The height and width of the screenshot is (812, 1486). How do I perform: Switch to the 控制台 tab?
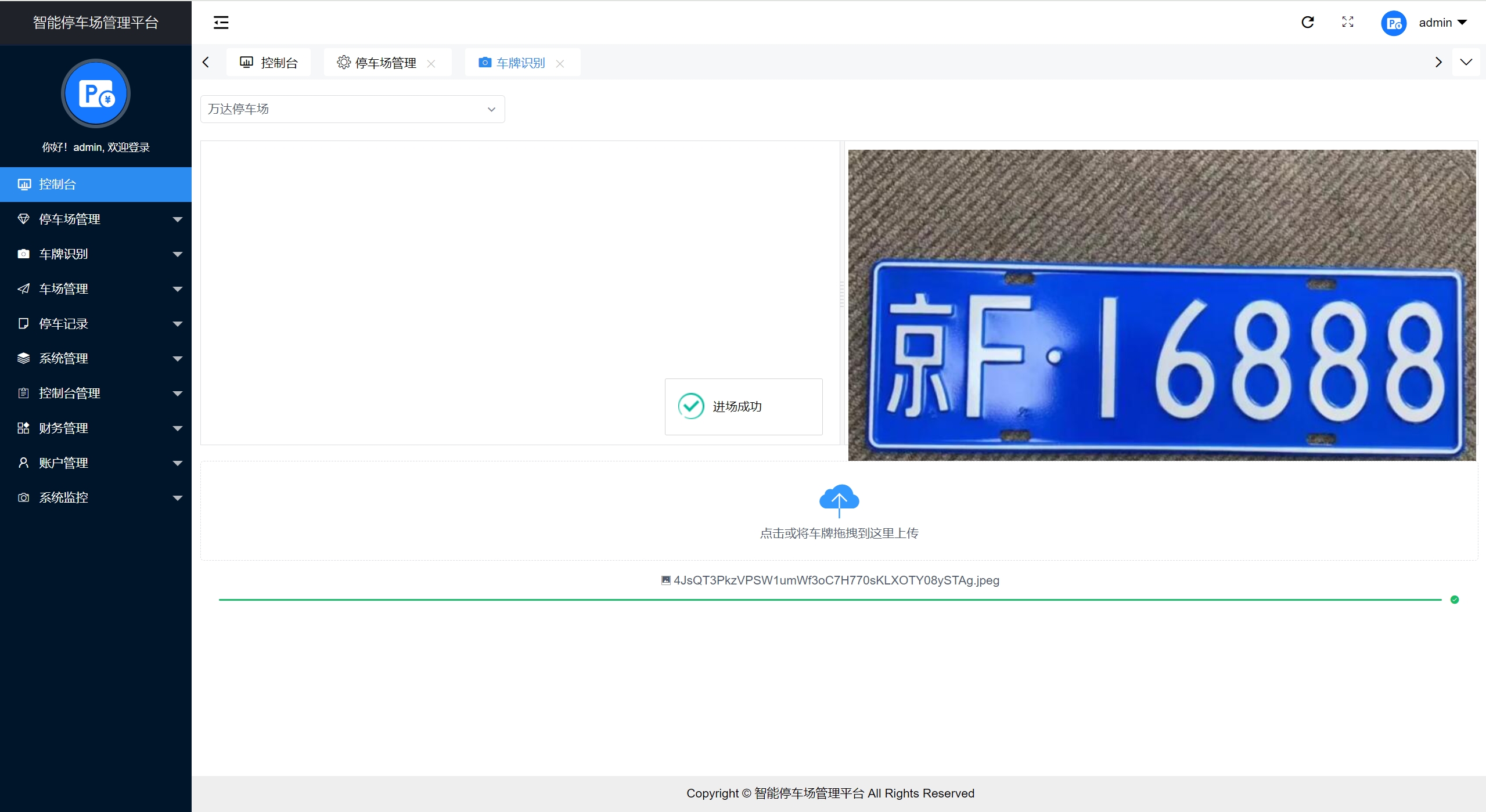tap(269, 63)
